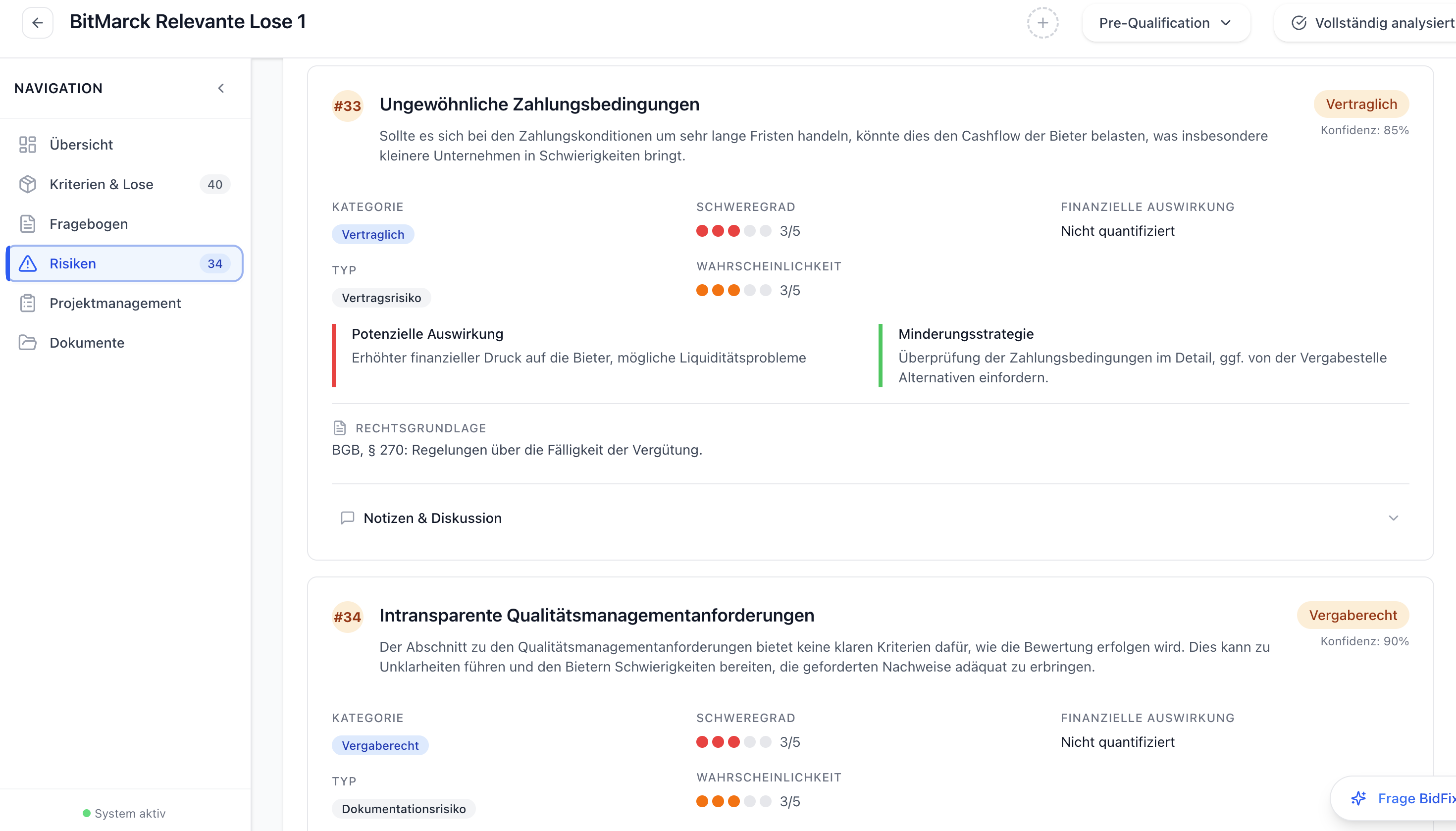Click the Dokumente folder icon
This screenshot has height=831, width=1456.
(x=27, y=342)
